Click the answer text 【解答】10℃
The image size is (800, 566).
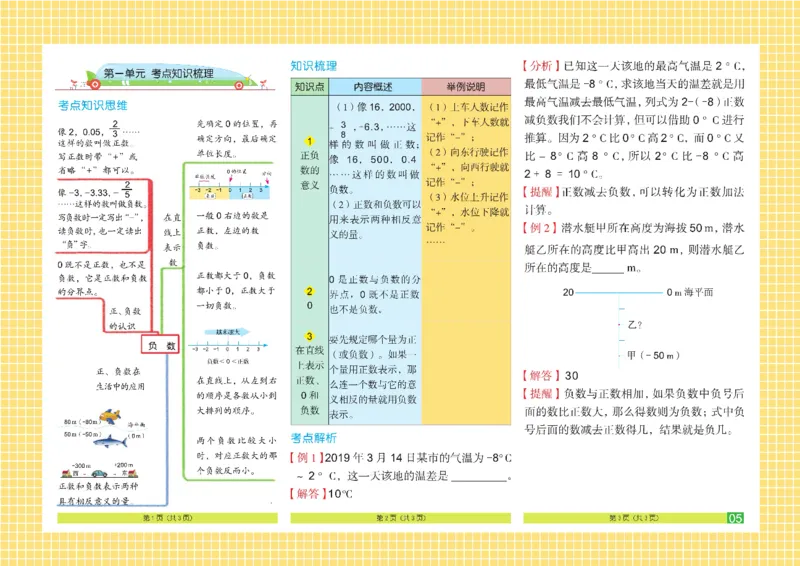[x=321, y=494]
